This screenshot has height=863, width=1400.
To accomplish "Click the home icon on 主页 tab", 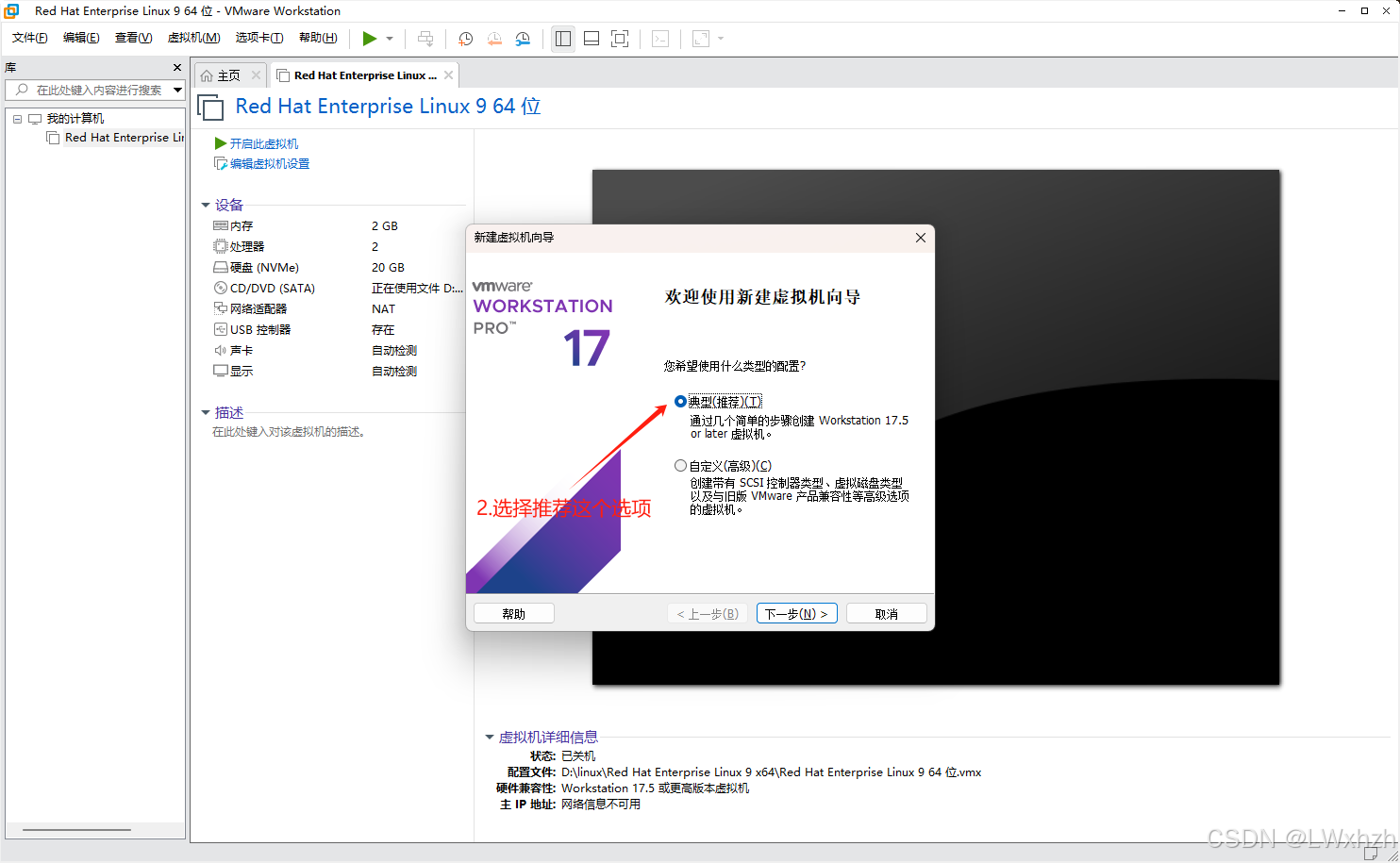I will click(207, 75).
